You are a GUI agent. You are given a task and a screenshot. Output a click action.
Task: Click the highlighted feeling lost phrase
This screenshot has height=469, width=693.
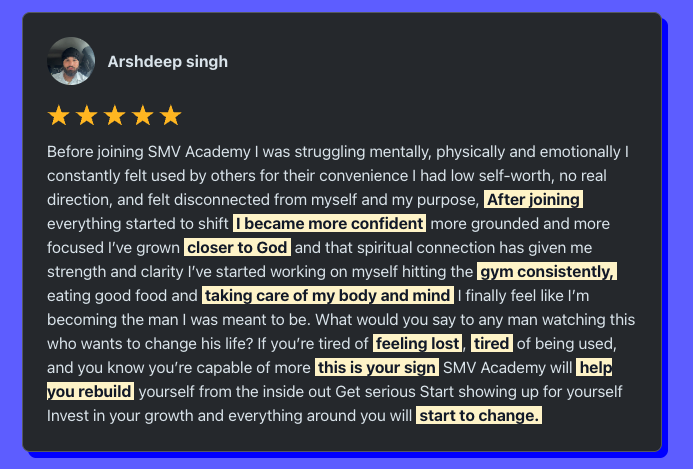(418, 343)
